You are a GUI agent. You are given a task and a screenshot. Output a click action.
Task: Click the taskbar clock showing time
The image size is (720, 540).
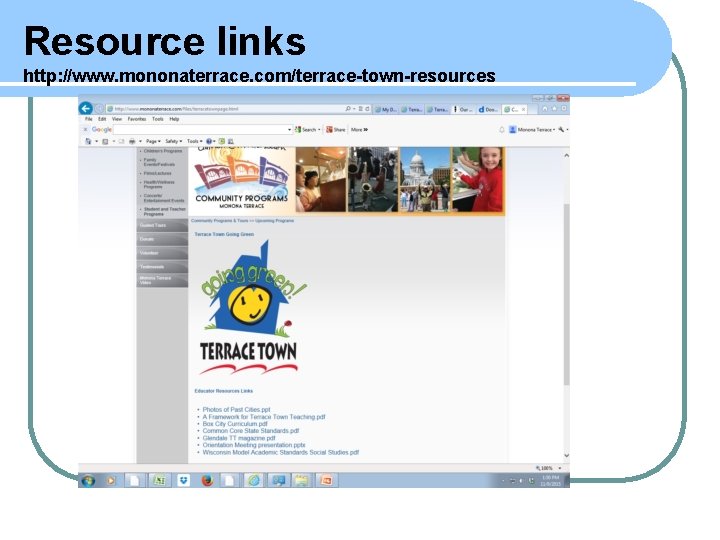[x=550, y=481]
